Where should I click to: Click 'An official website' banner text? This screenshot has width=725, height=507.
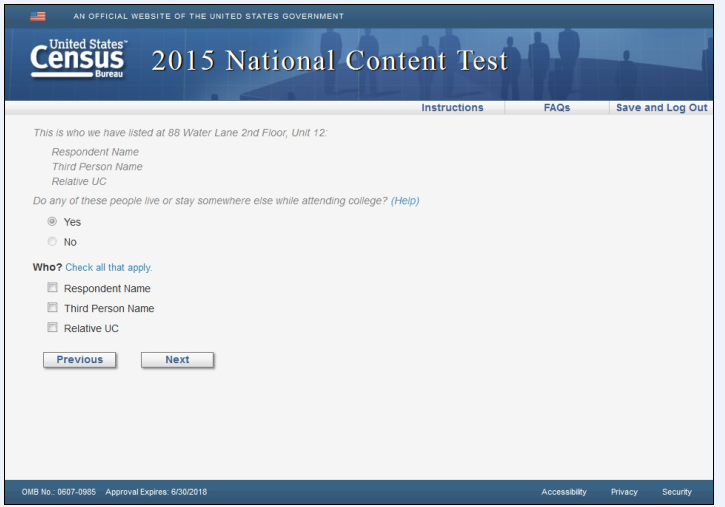[209, 16]
